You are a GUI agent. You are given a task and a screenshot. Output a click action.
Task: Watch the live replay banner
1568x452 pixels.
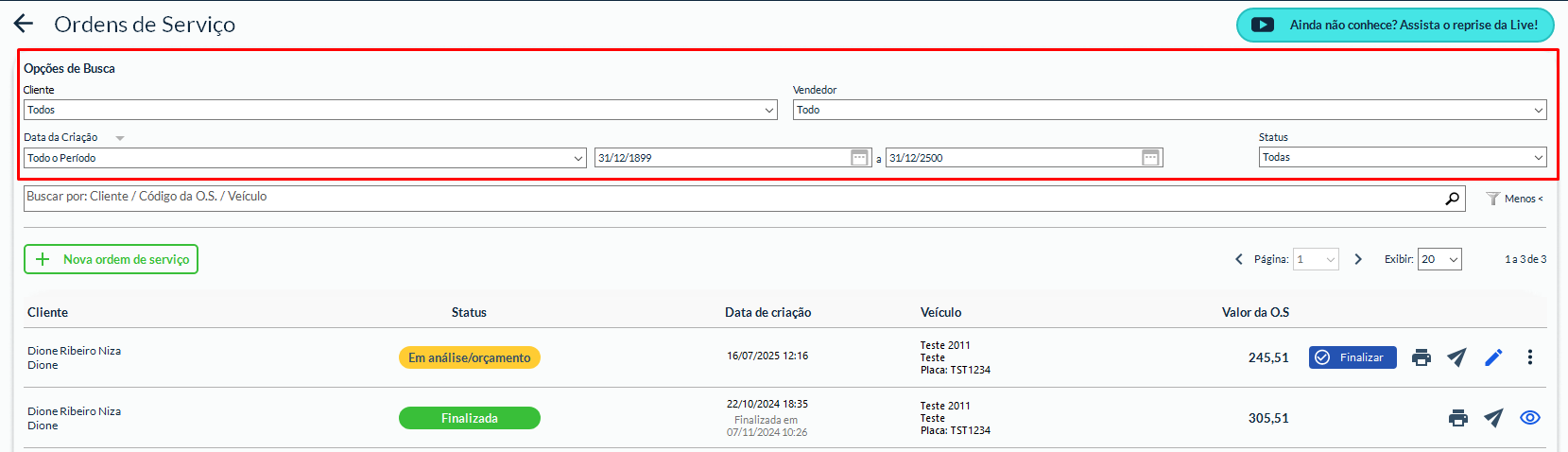pyautogui.click(x=1395, y=26)
